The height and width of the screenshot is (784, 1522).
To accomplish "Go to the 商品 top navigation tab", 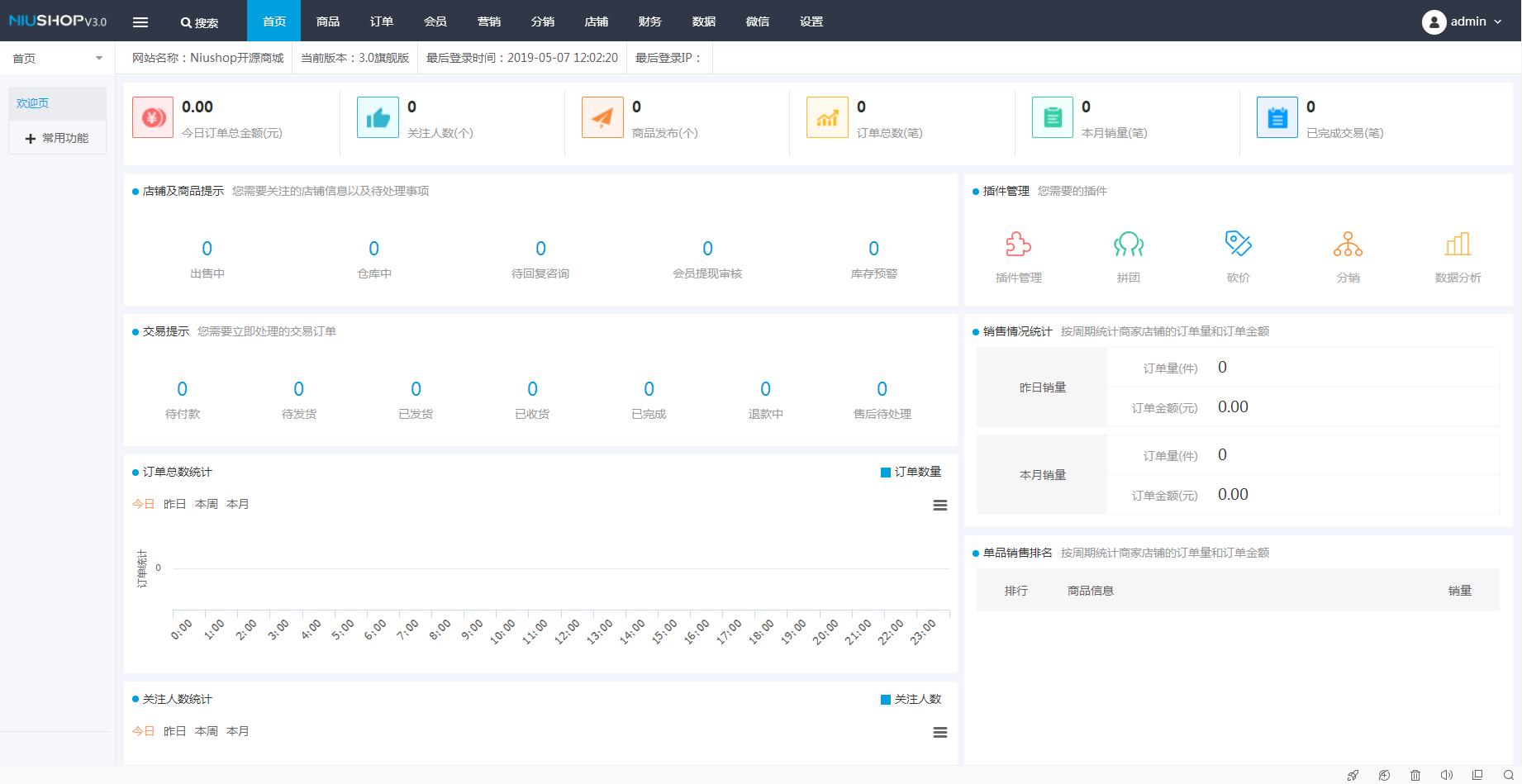I will click(x=328, y=21).
